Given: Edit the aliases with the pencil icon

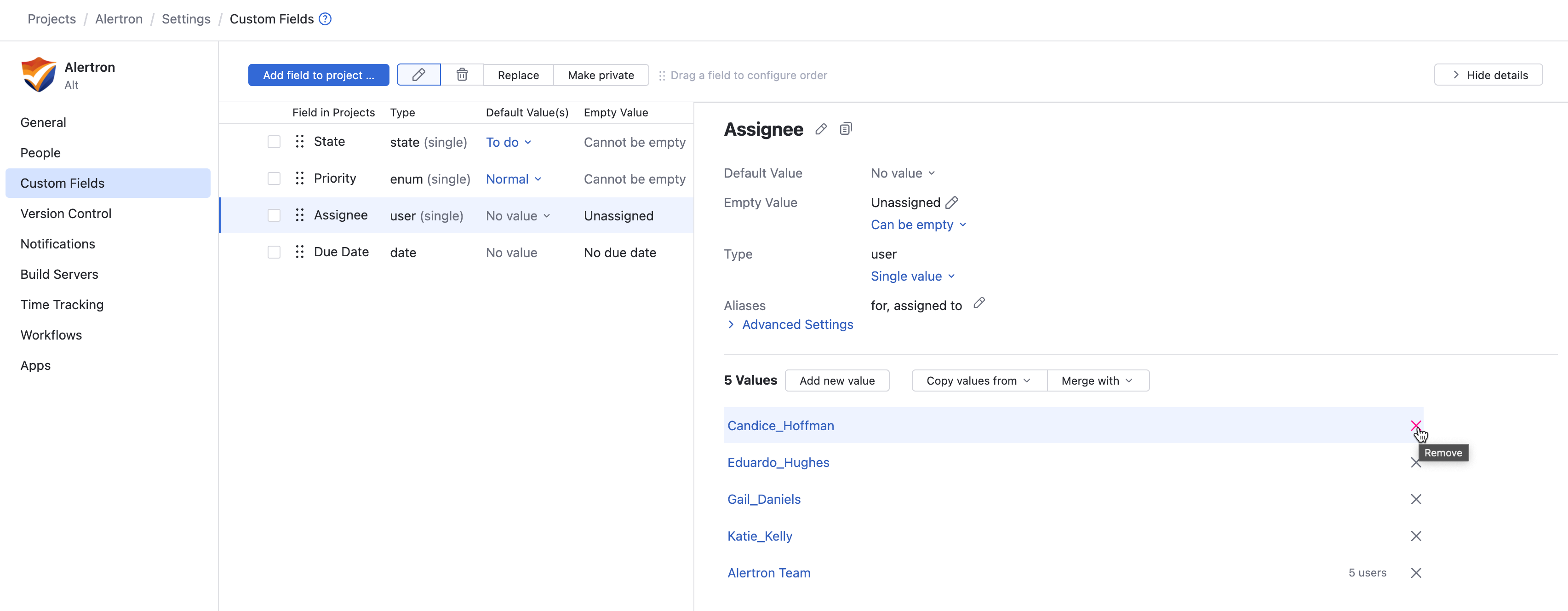Looking at the screenshot, I should coord(979,303).
